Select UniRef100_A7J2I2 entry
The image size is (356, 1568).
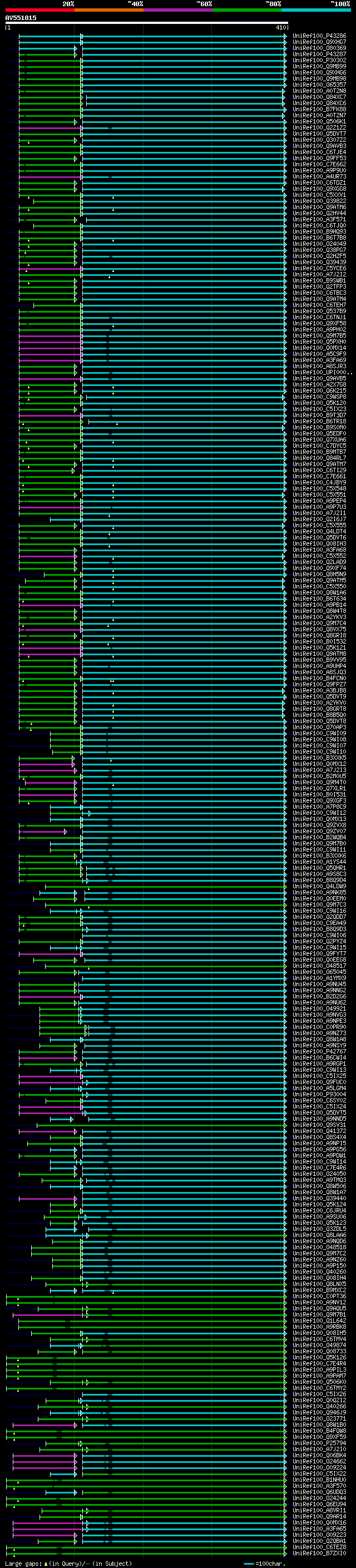[x=319, y=275]
